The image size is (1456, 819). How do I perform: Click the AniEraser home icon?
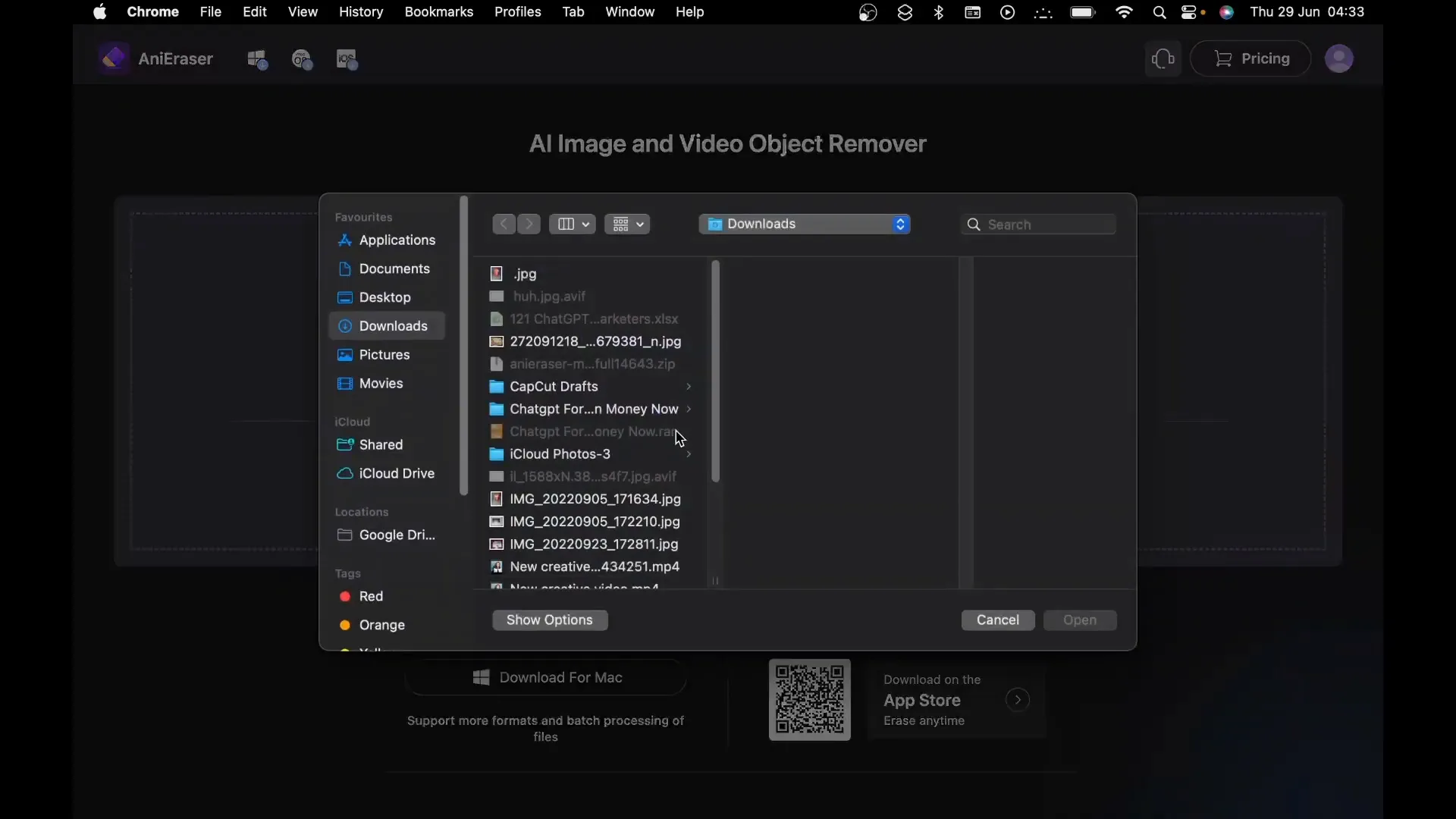click(114, 58)
